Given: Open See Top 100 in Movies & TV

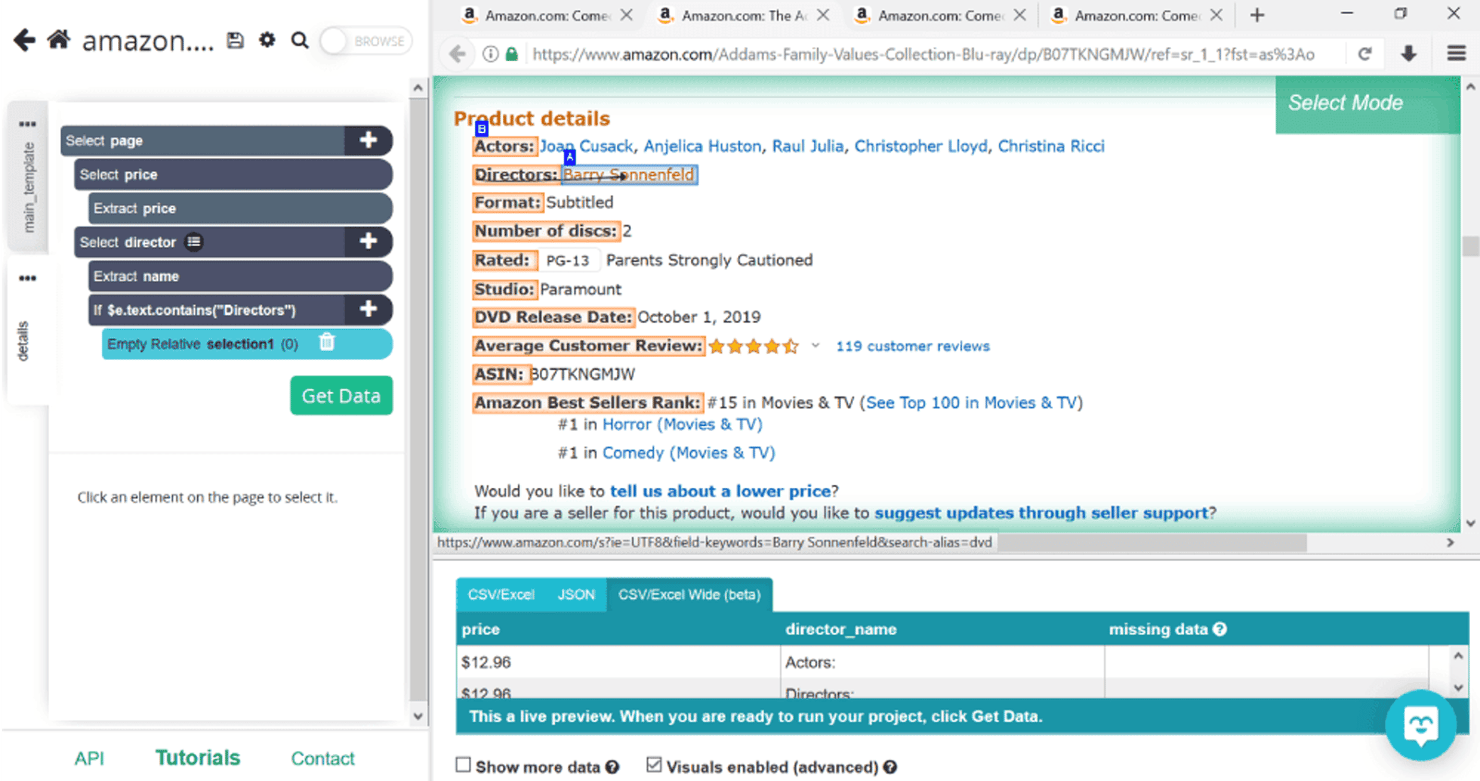Looking at the screenshot, I should pyautogui.click(x=971, y=402).
